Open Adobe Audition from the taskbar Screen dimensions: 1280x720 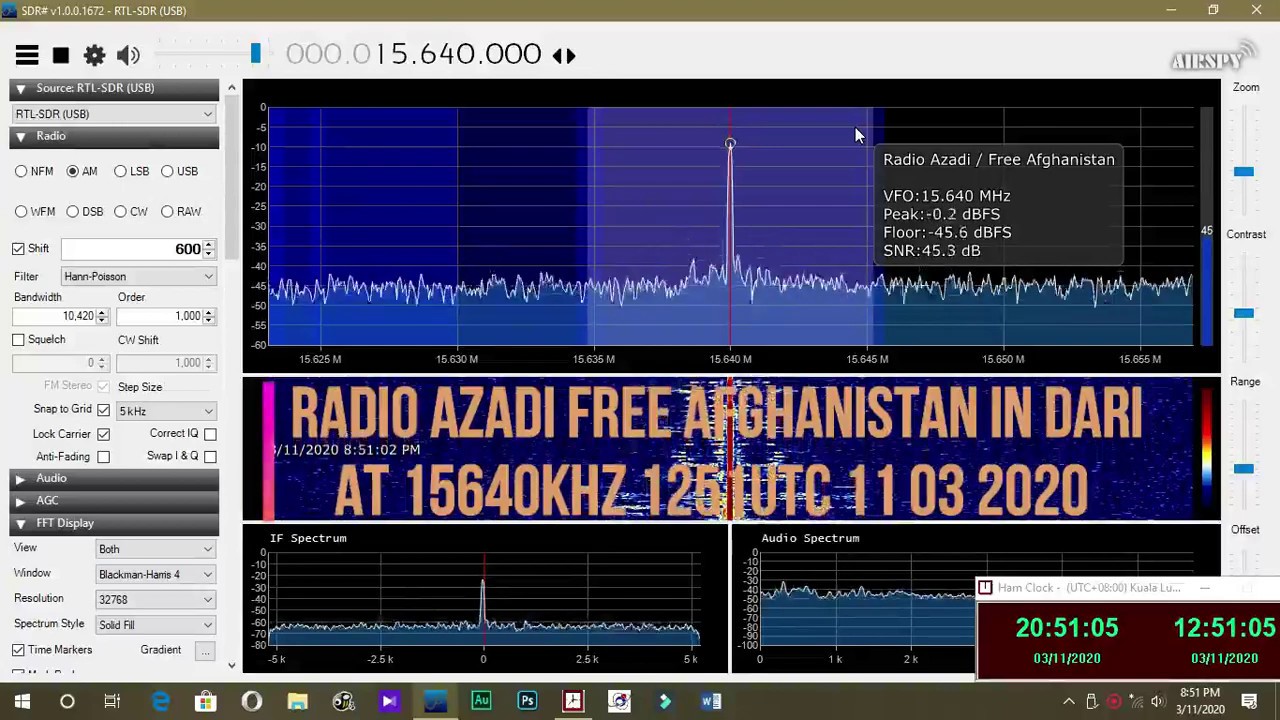pos(481,702)
